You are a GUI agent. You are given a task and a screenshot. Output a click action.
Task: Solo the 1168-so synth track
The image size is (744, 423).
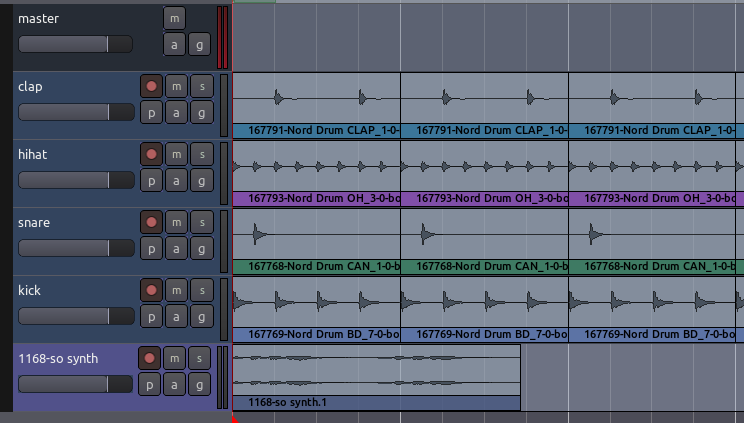(x=200, y=358)
